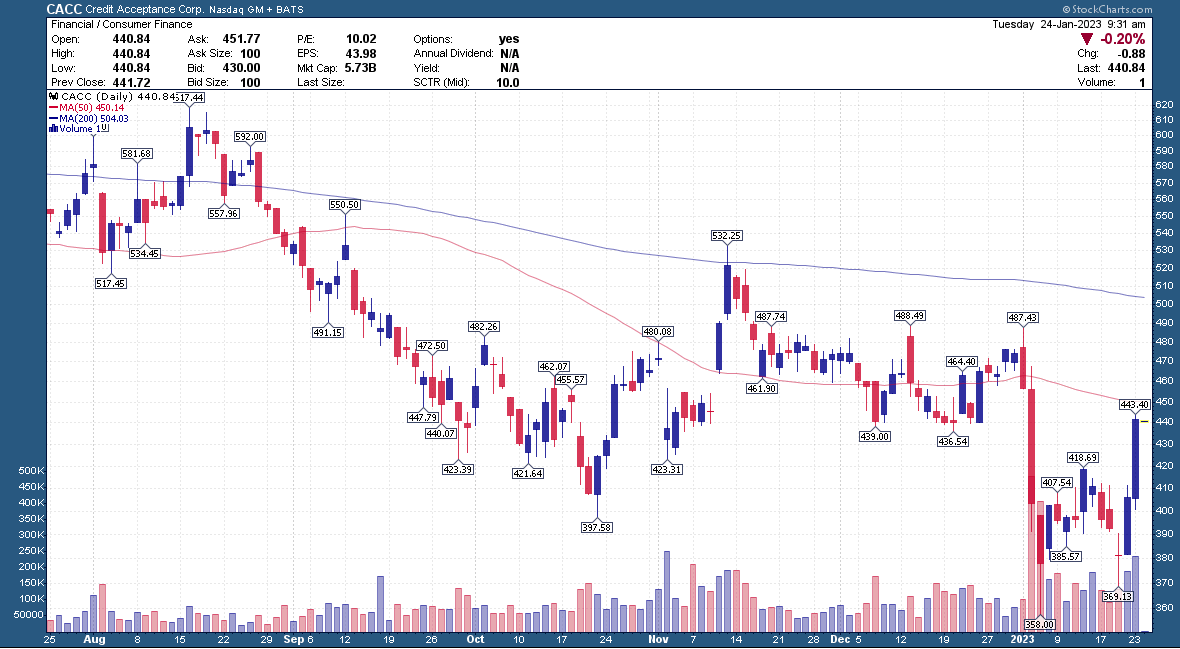Click the 461.90 price label
Viewport: 1180px width, 649px height.
pyautogui.click(x=762, y=388)
